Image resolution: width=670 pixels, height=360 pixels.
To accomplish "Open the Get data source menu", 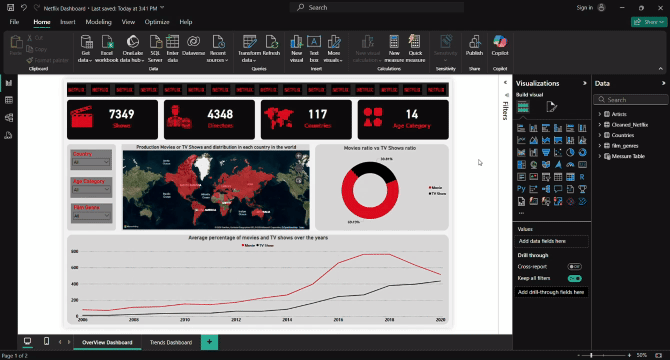I will point(86,49).
